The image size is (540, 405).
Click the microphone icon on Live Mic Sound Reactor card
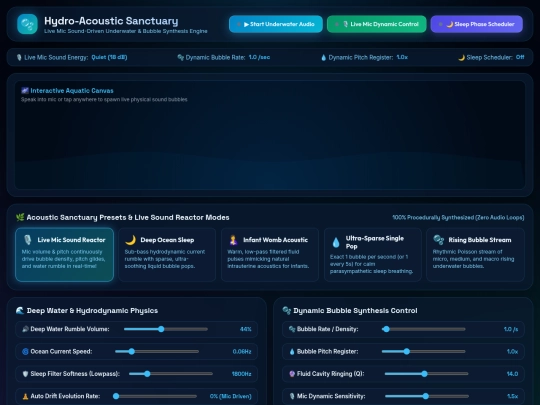[x=28, y=240]
